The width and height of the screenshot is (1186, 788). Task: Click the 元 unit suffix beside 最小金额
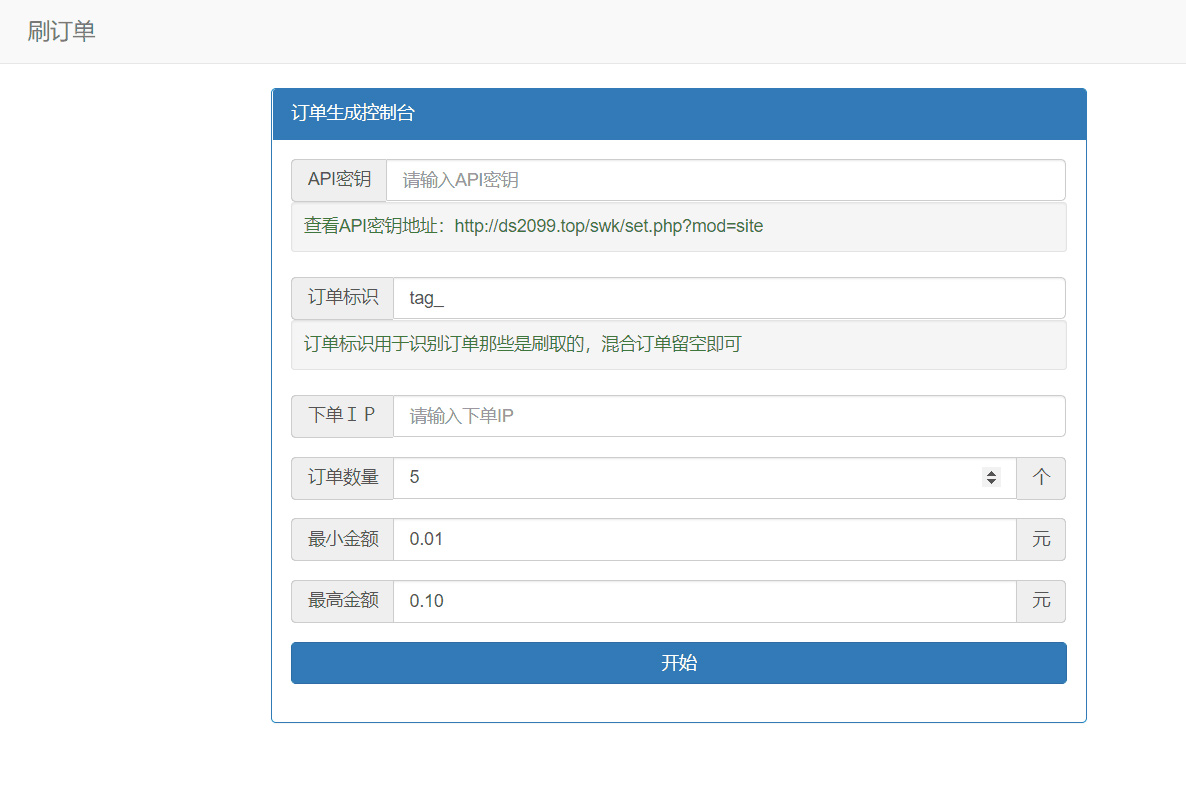(x=1041, y=540)
